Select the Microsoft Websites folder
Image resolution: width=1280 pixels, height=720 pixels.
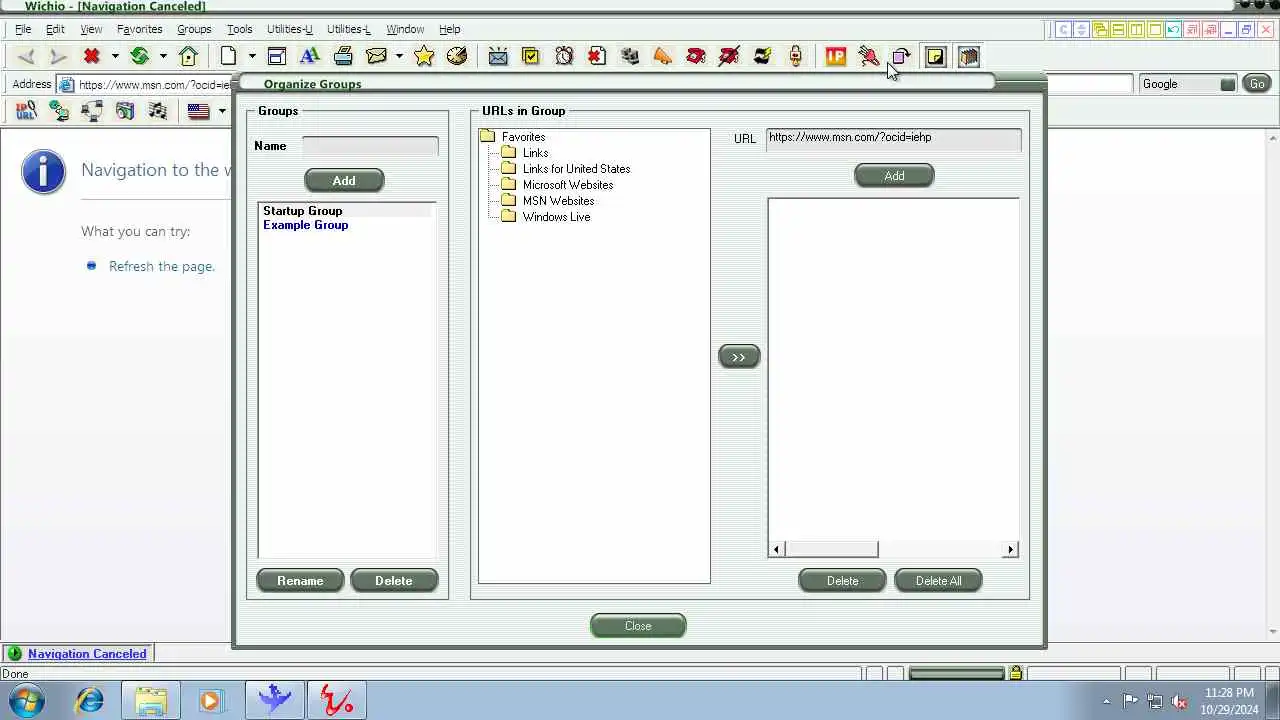[x=567, y=185]
